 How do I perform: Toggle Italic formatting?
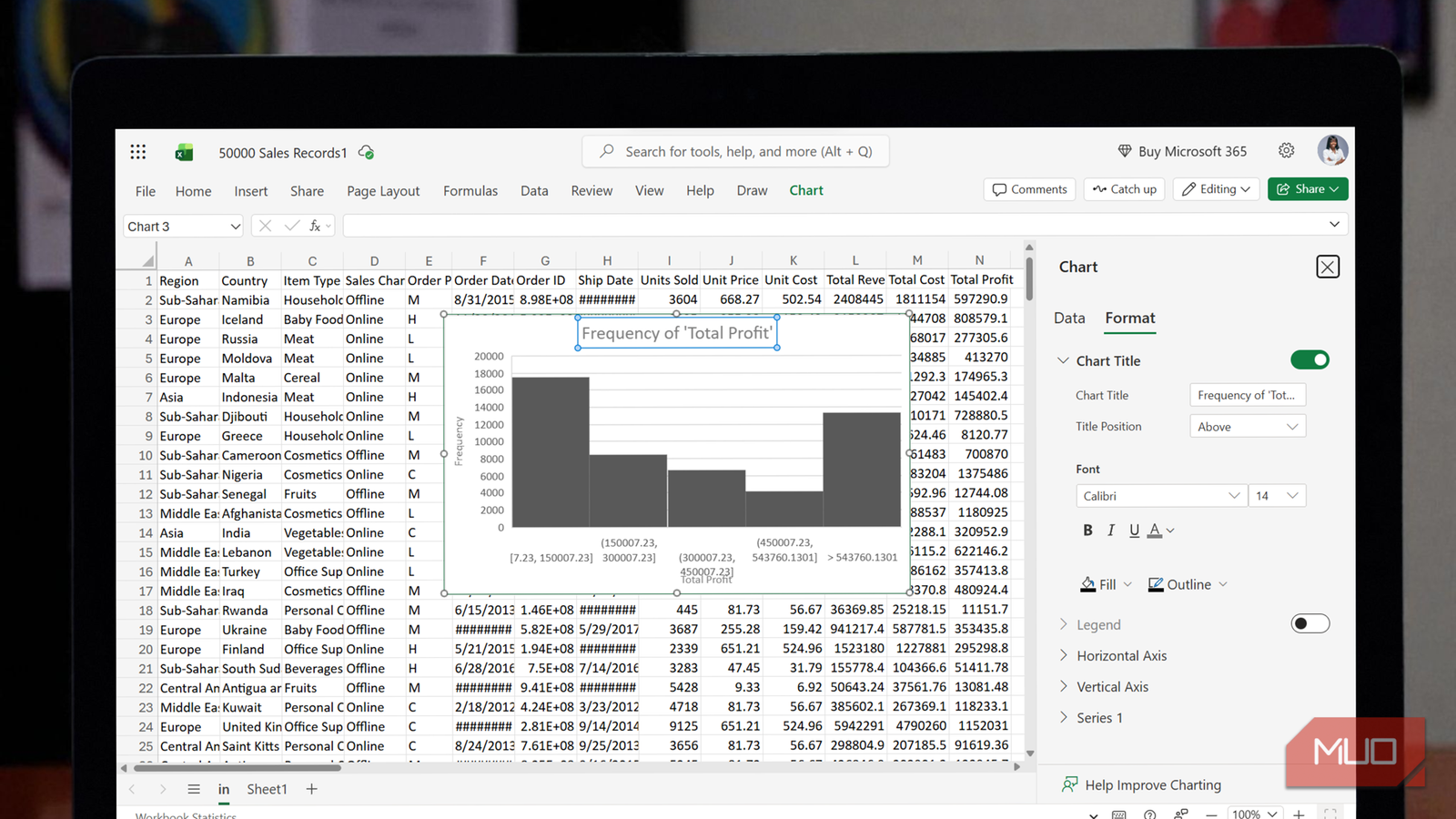tap(1110, 530)
